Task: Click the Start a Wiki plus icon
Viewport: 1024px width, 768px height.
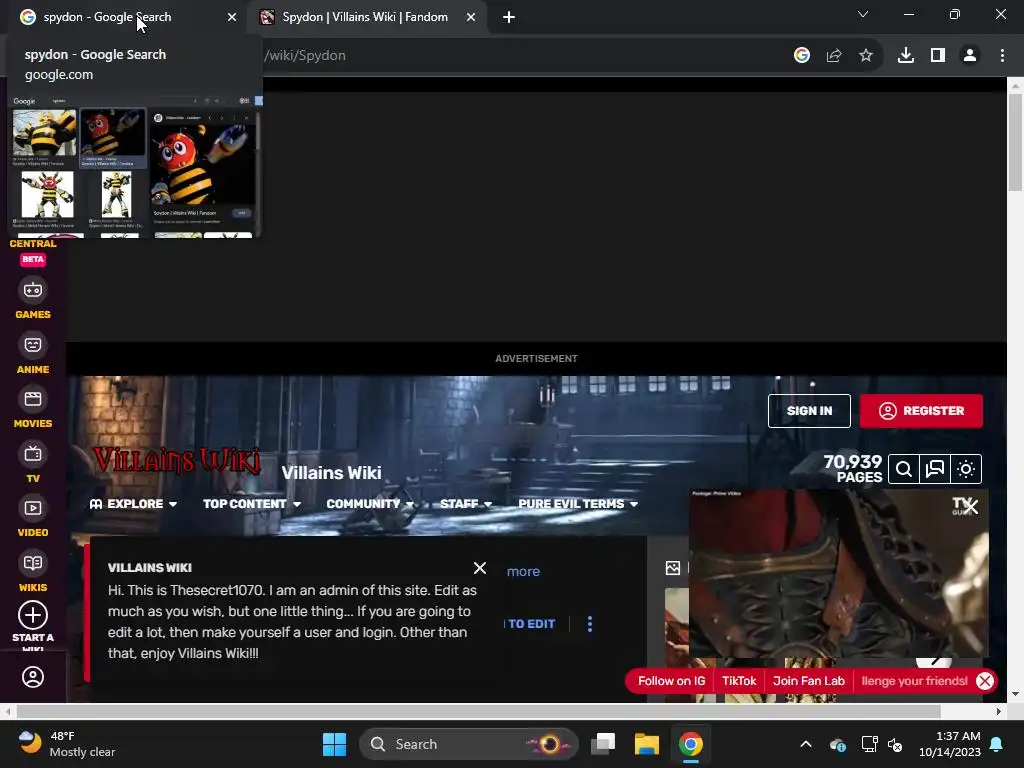Action: click(33, 615)
